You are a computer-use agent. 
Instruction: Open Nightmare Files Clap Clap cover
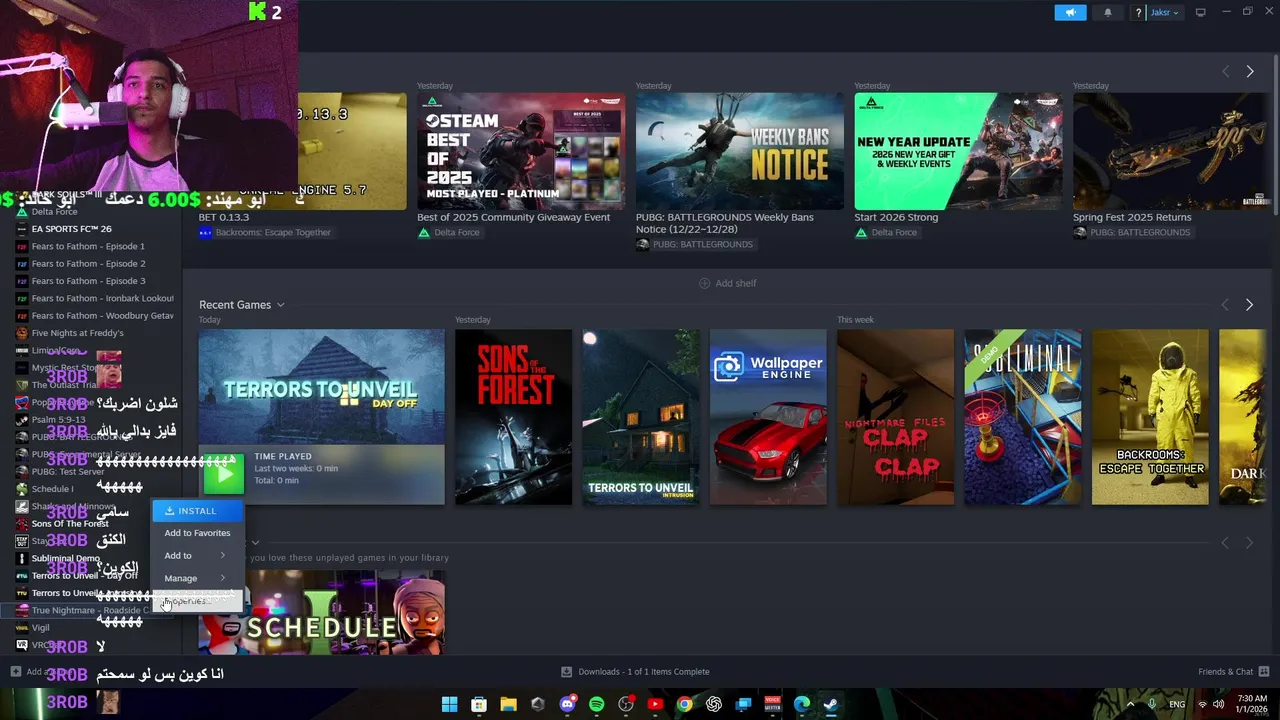pos(895,417)
